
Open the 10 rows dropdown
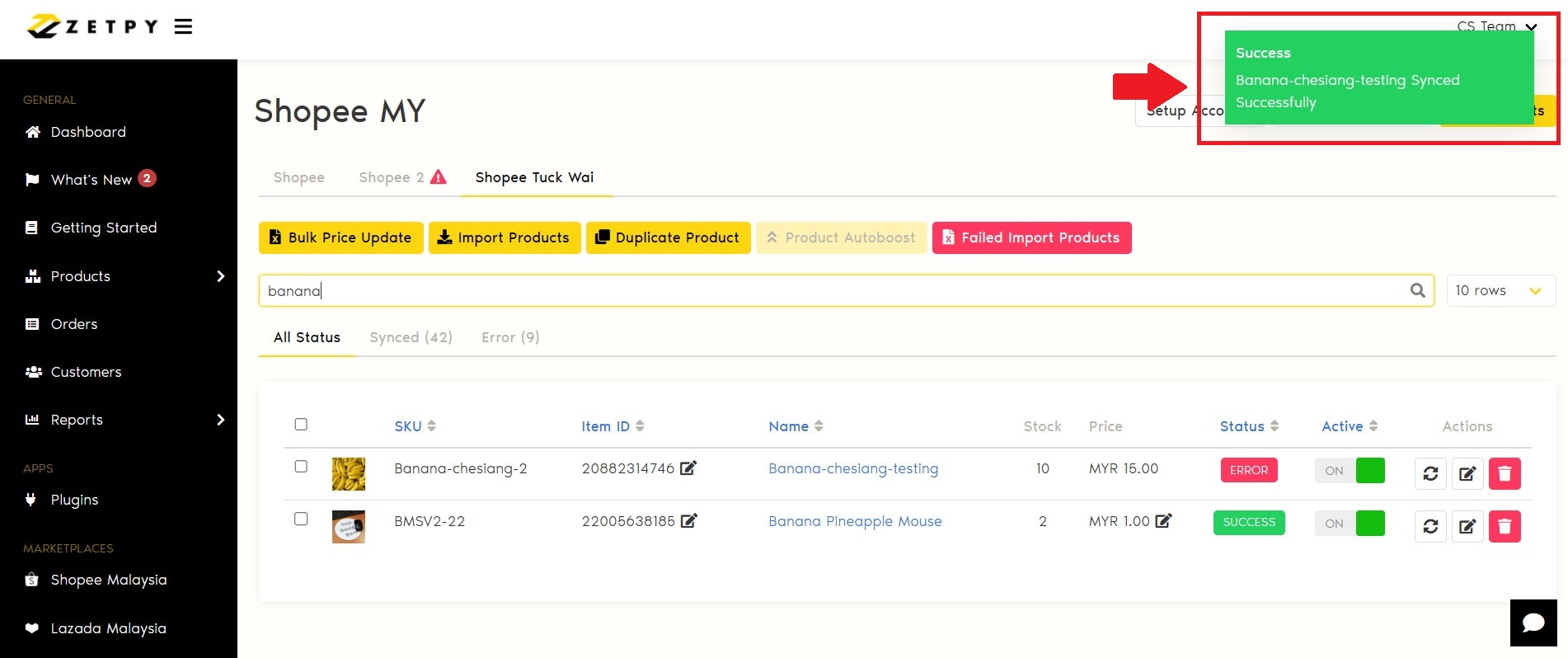point(1500,290)
